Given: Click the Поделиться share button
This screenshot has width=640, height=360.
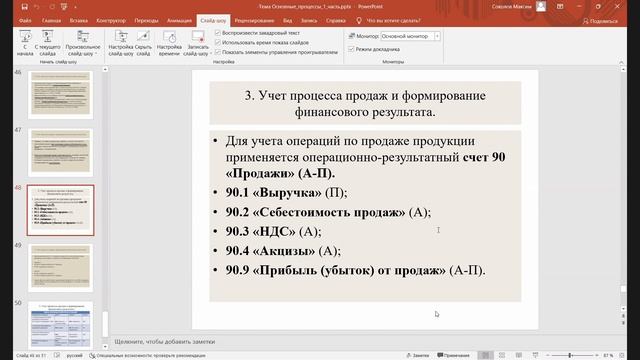Looking at the screenshot, I should pos(600,21).
